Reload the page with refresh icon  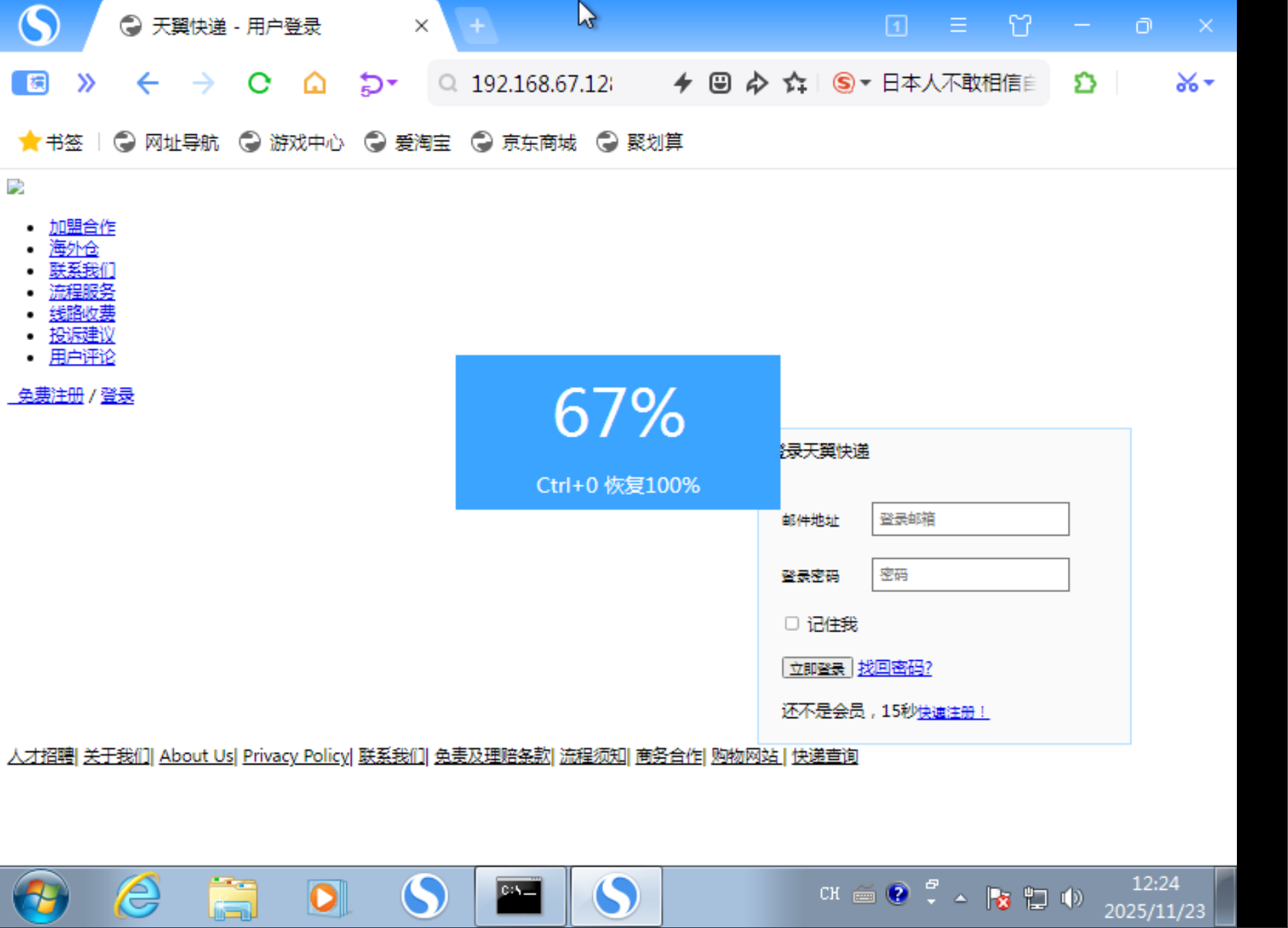259,83
